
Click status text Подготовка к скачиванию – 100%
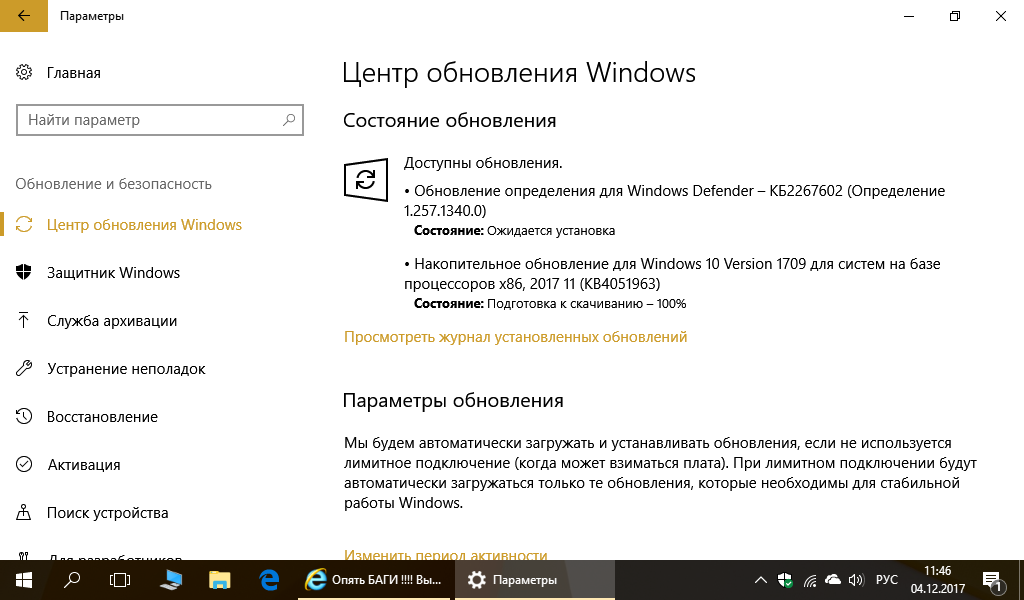coord(586,304)
